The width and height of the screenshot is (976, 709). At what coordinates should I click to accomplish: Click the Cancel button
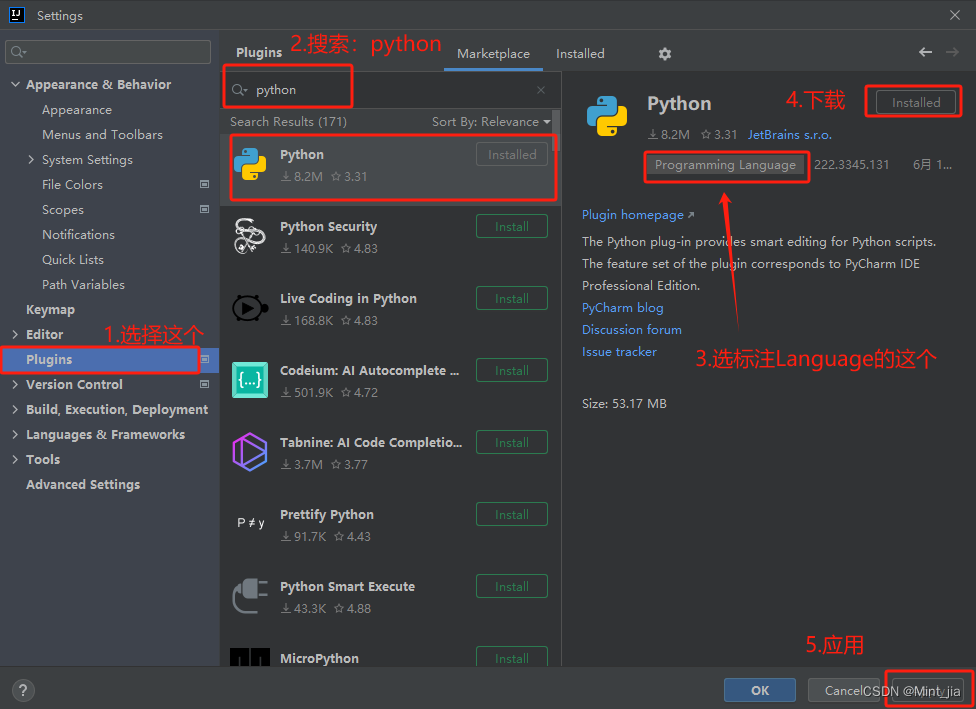click(x=843, y=690)
